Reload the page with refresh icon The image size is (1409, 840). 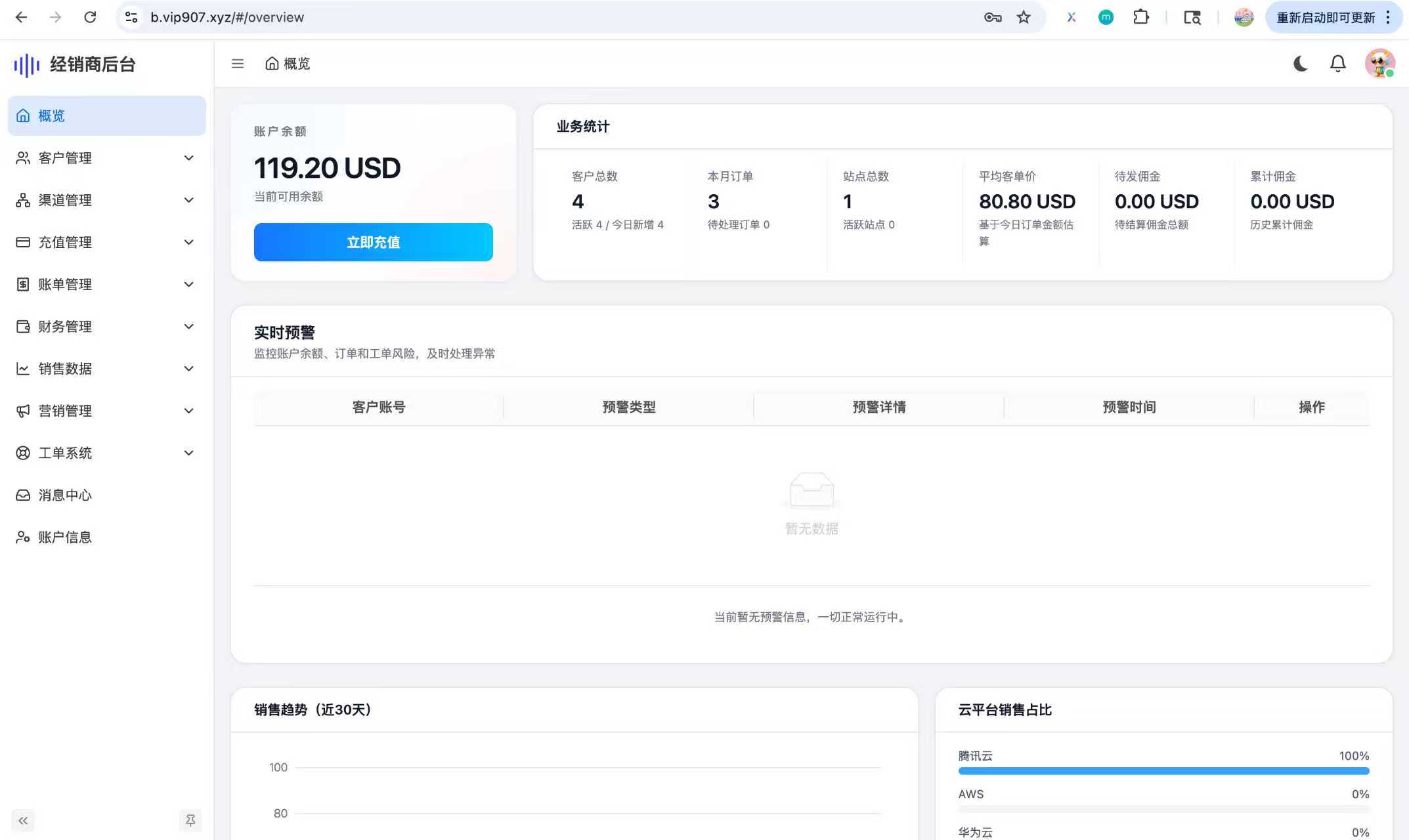point(91,17)
